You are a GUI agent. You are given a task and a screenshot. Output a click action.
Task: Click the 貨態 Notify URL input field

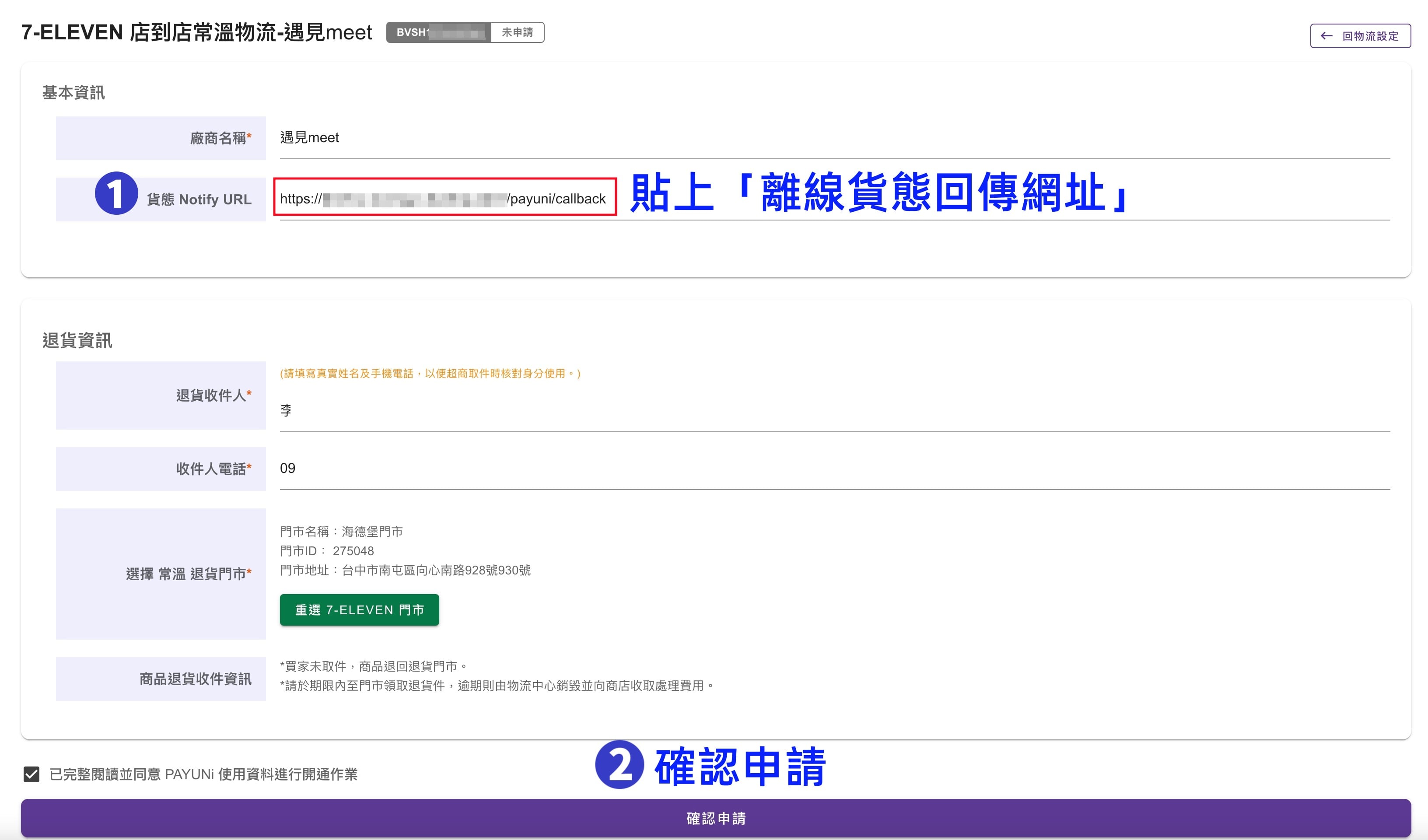(834, 199)
